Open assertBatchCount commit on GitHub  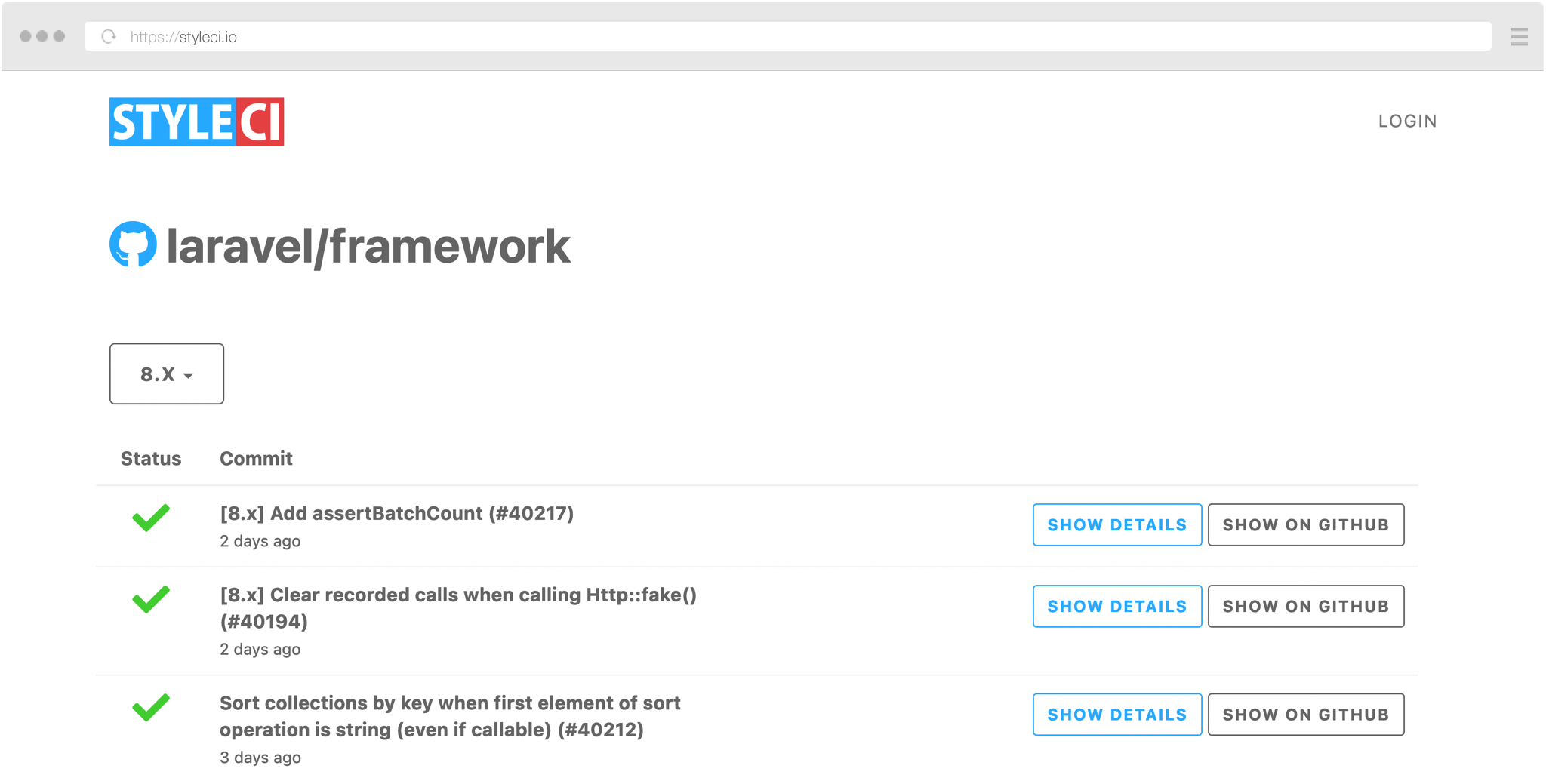[x=1306, y=524]
